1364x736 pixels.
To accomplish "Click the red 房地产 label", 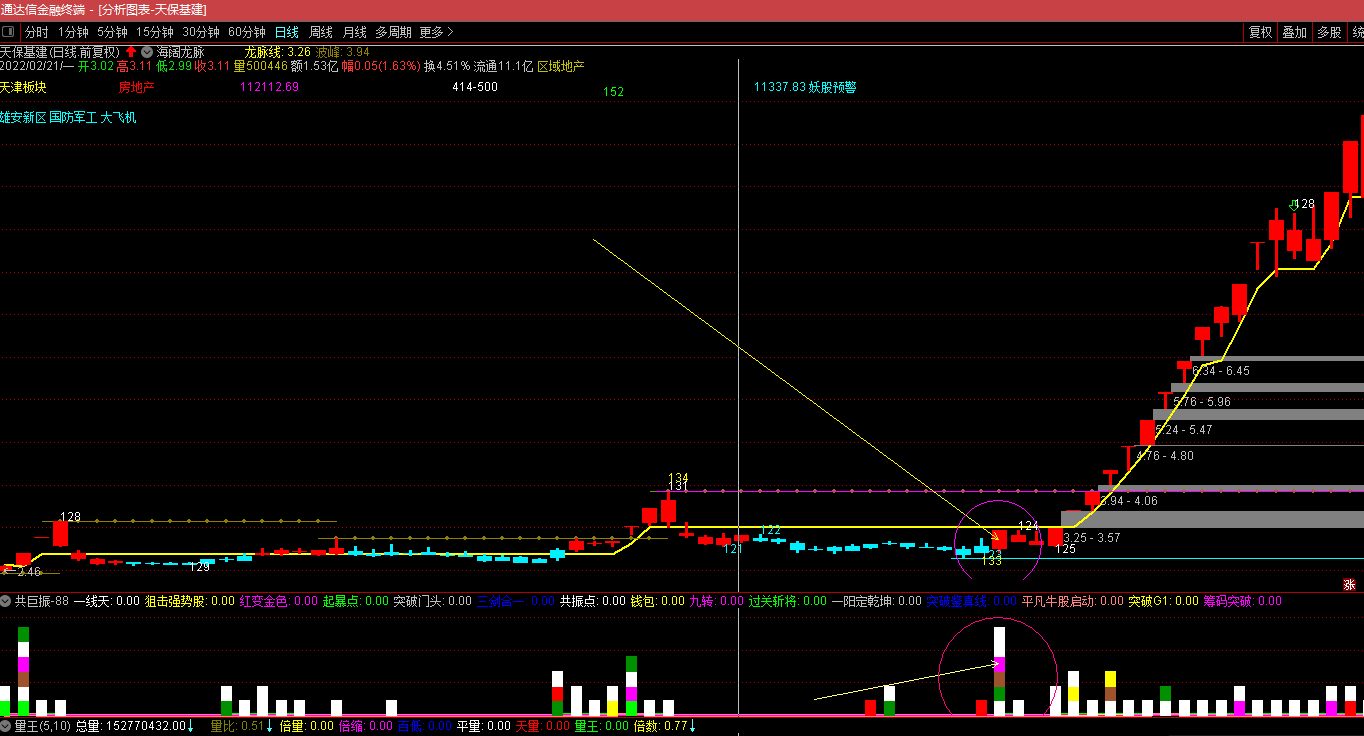I will 137,87.
